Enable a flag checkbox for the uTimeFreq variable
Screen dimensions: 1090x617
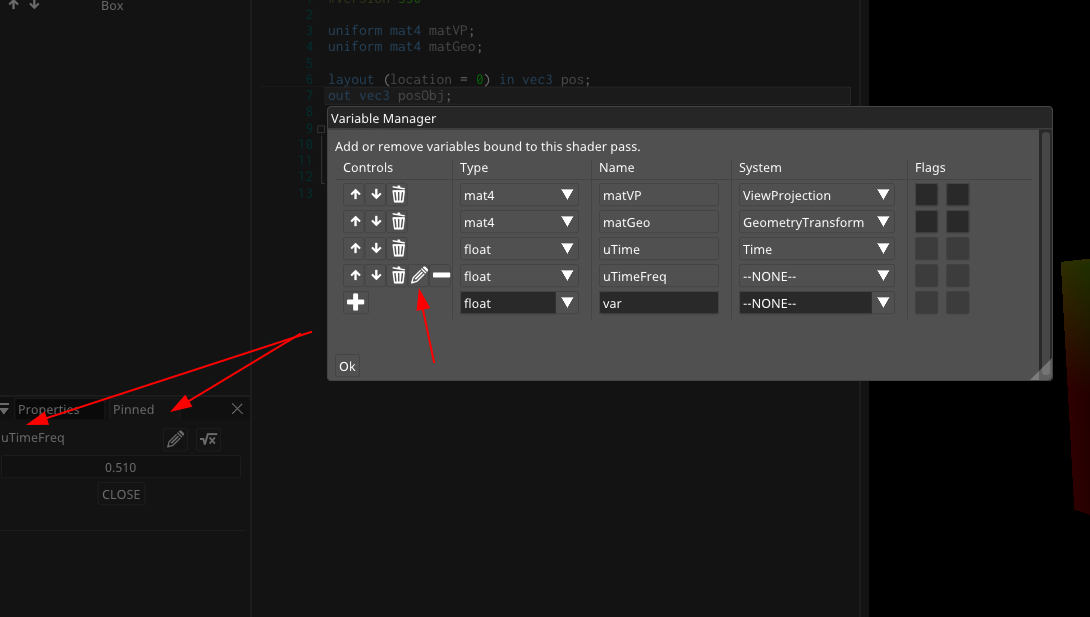click(x=925, y=275)
